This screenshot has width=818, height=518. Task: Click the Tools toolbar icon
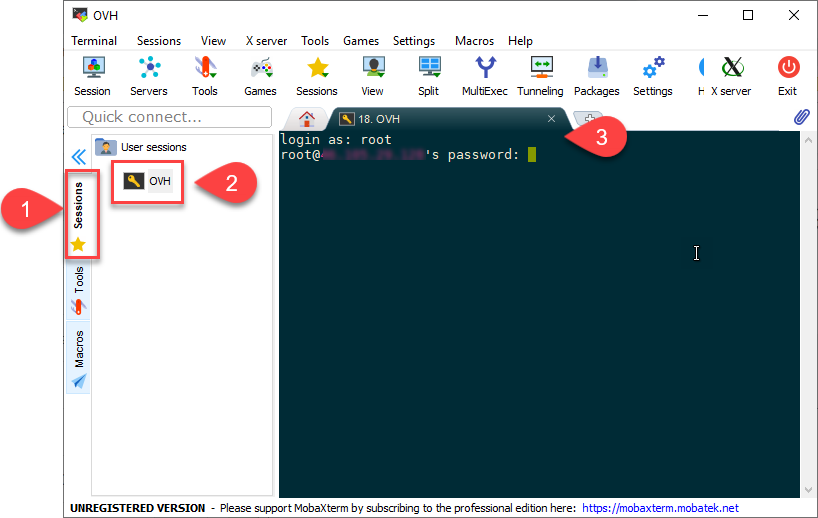point(204,76)
